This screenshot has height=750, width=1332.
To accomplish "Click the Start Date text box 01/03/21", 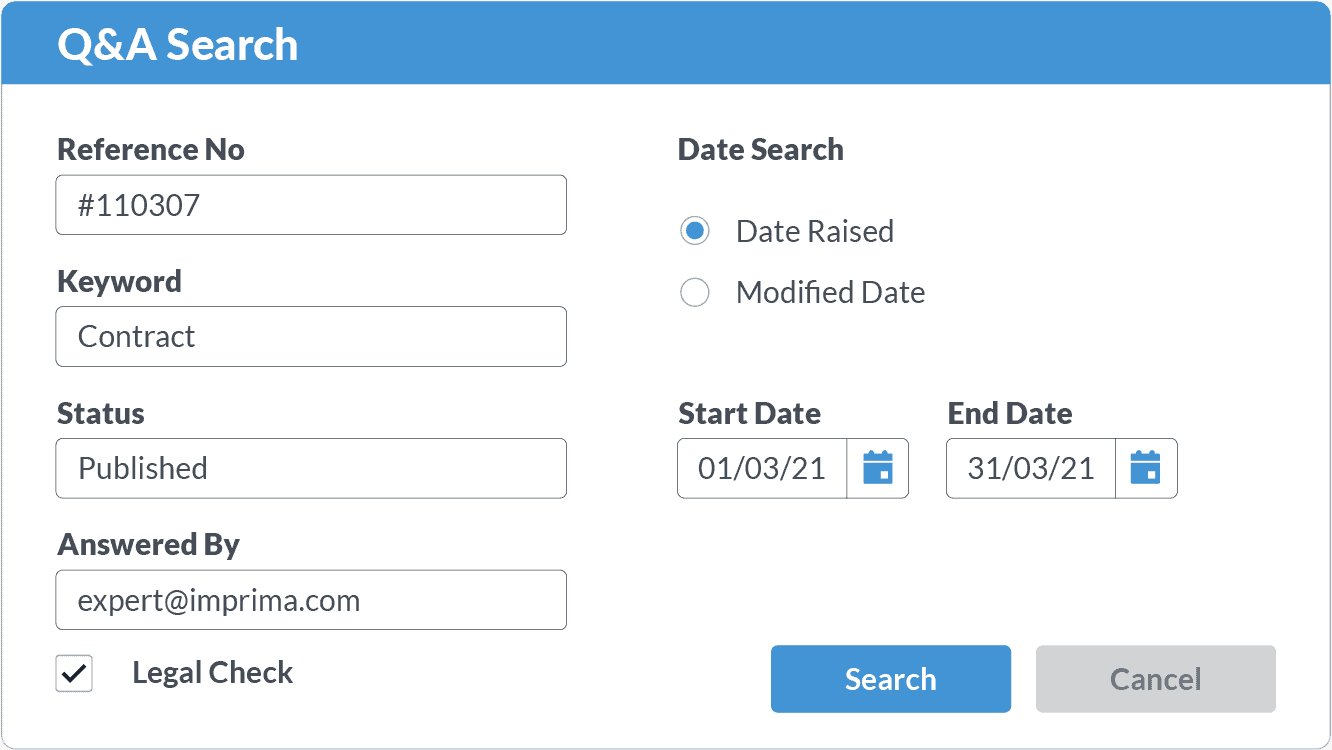I will (x=762, y=468).
